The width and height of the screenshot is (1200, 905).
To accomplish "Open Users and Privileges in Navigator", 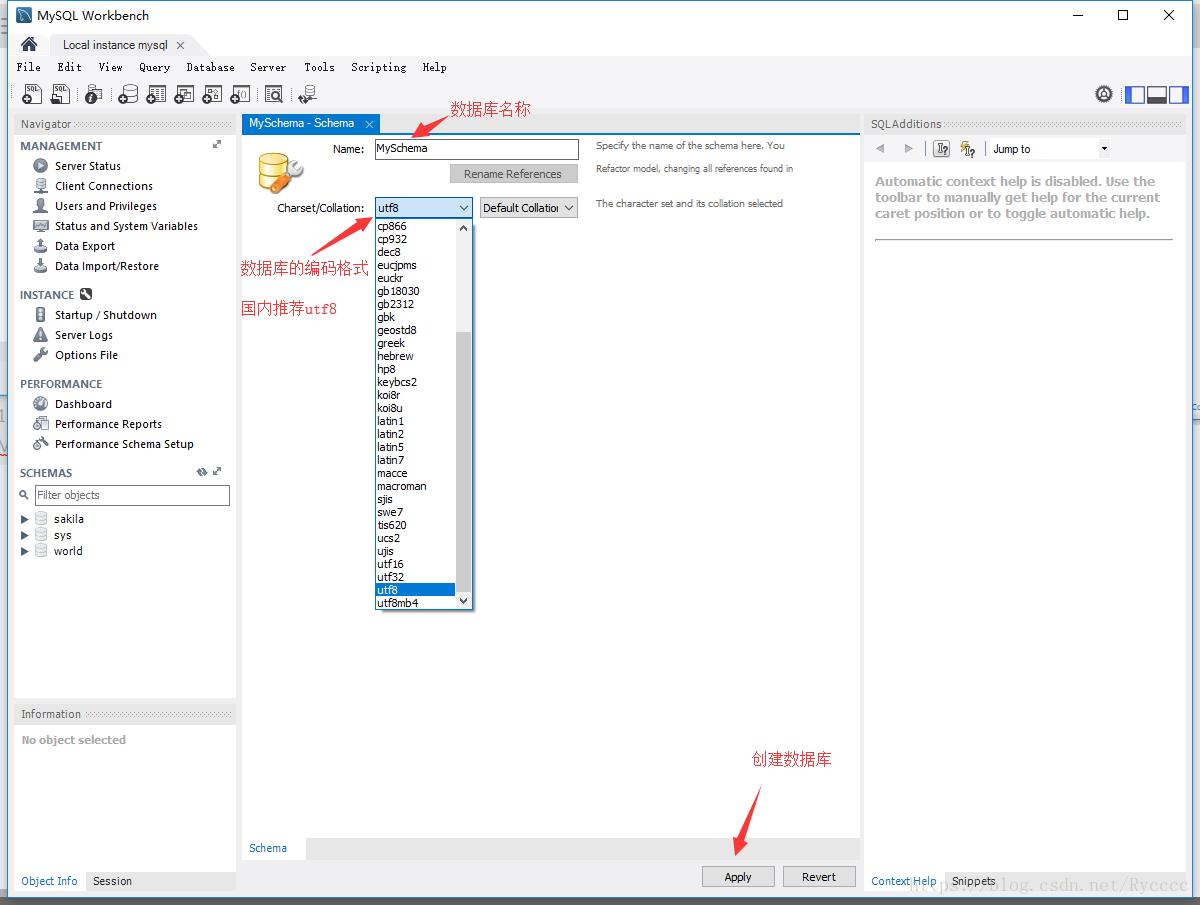I will tap(106, 206).
